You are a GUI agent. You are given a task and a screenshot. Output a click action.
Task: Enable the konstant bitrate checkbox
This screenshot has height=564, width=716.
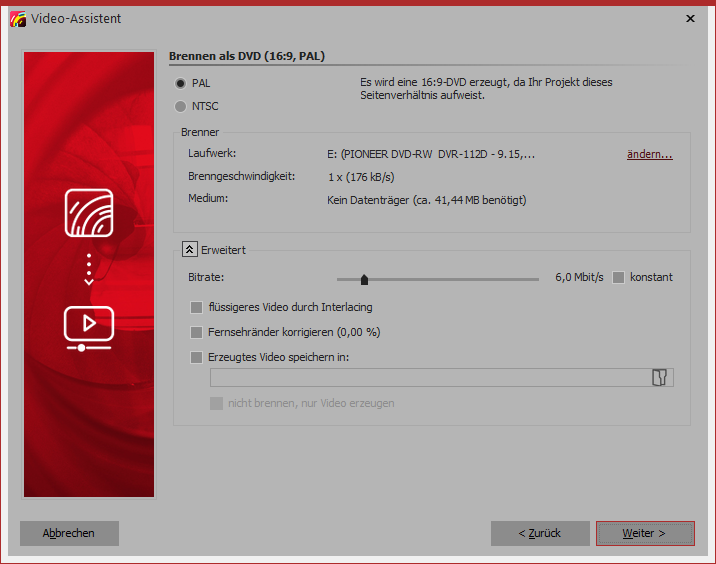coord(619,277)
